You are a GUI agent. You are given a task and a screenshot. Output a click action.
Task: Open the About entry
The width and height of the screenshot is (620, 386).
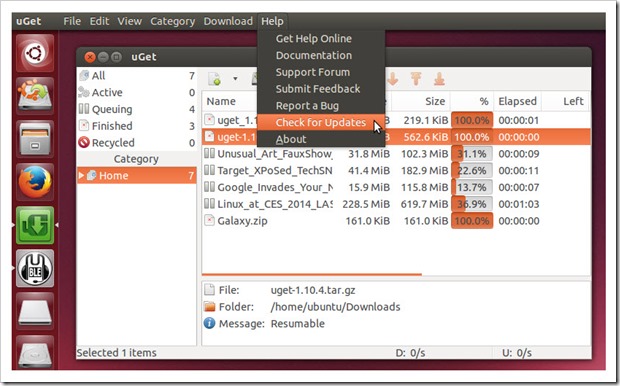[321, 139]
